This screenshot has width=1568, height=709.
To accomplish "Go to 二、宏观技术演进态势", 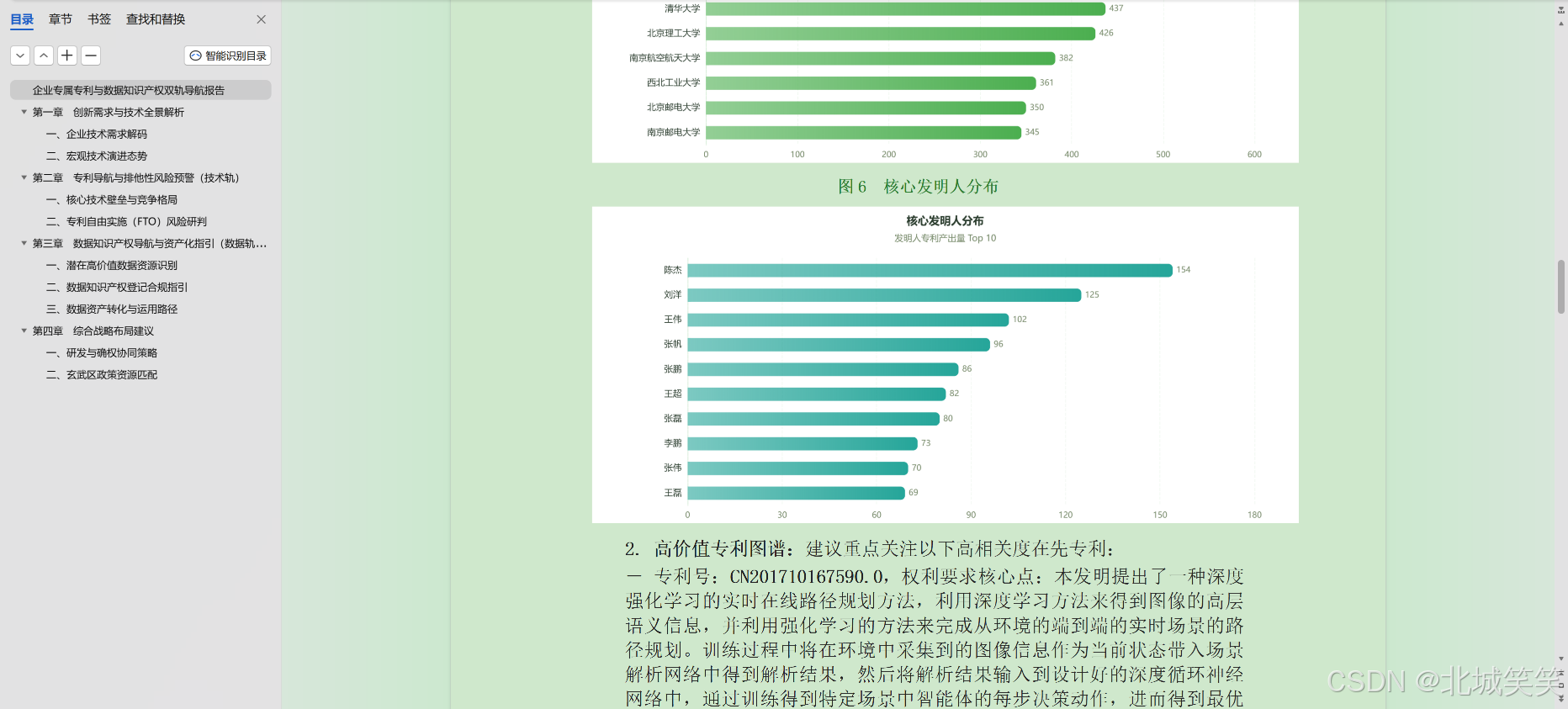I will click(97, 156).
